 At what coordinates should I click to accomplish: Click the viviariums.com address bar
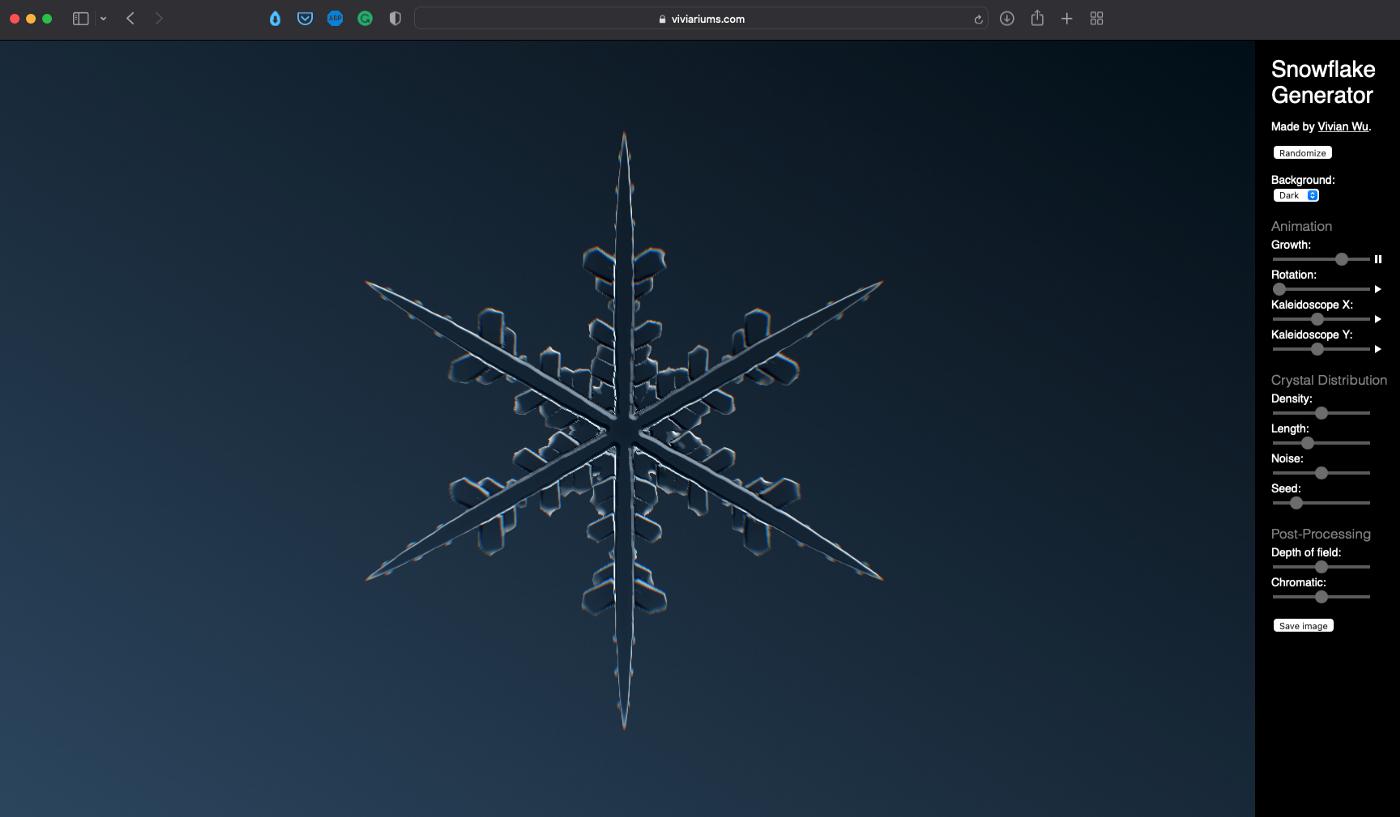(x=700, y=18)
